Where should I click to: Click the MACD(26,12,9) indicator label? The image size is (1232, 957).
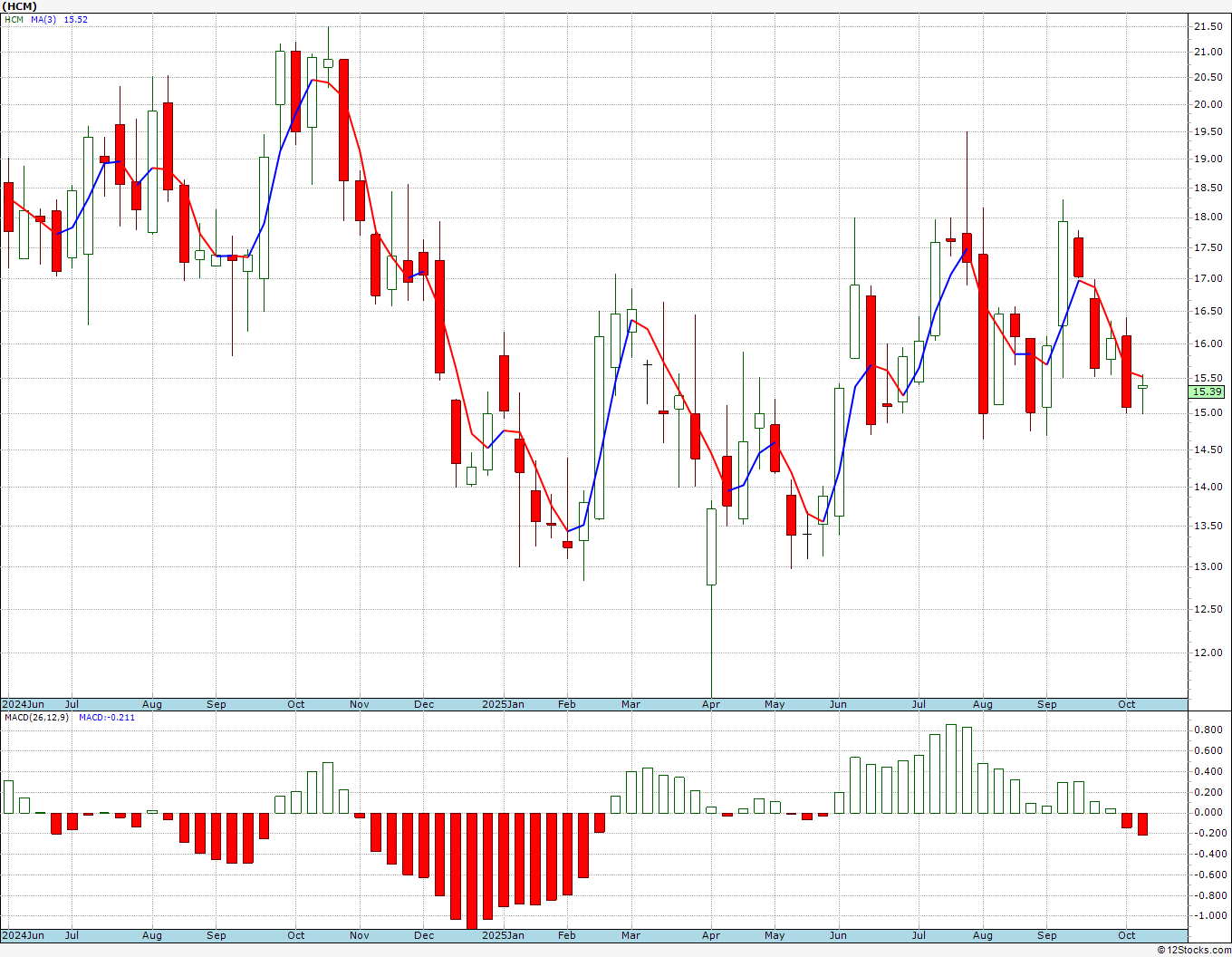[x=36, y=718]
